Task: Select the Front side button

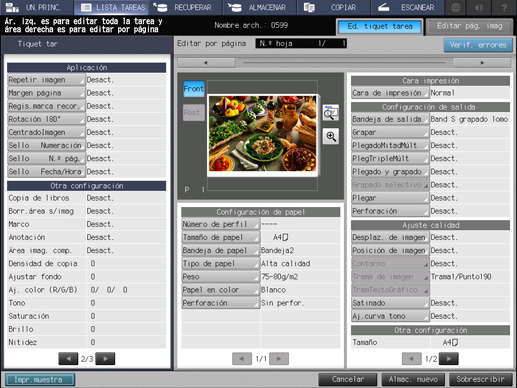Action: click(x=194, y=89)
